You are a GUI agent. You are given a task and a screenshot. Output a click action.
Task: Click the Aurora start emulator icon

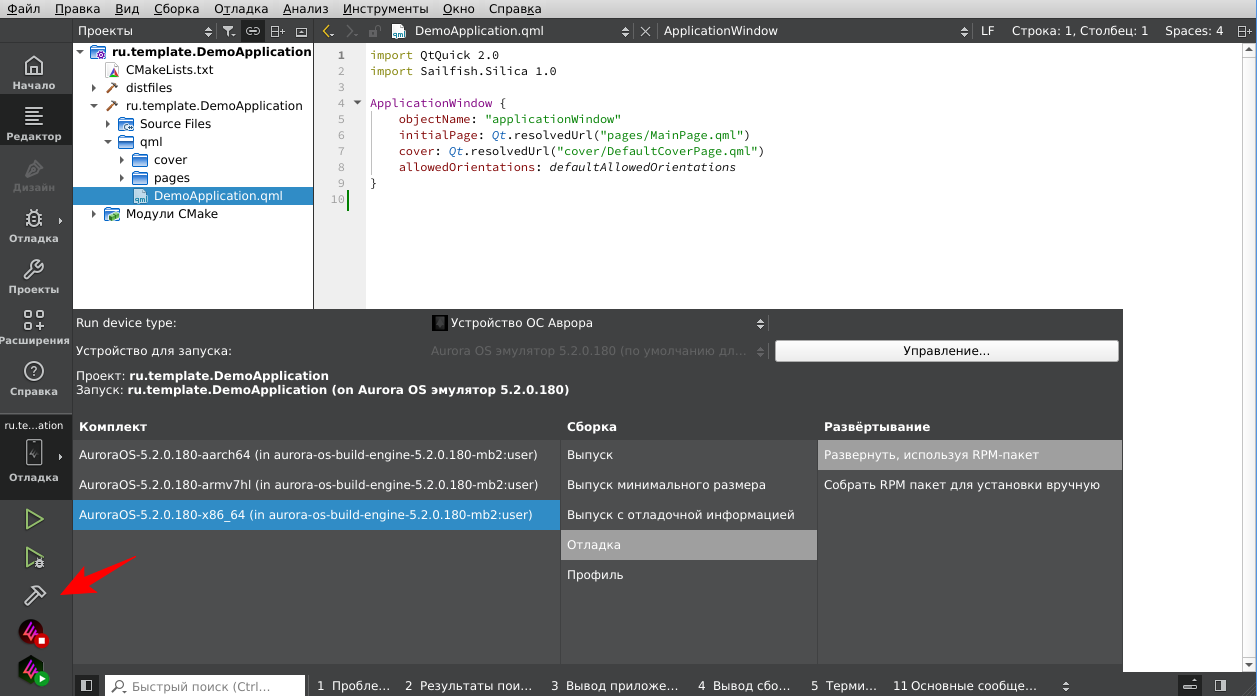pyautogui.click(x=33, y=670)
